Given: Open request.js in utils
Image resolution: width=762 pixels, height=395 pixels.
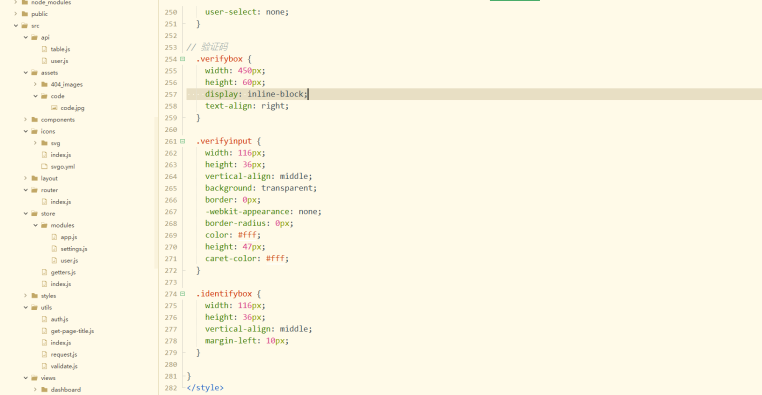Looking at the screenshot, I should pos(64,355).
